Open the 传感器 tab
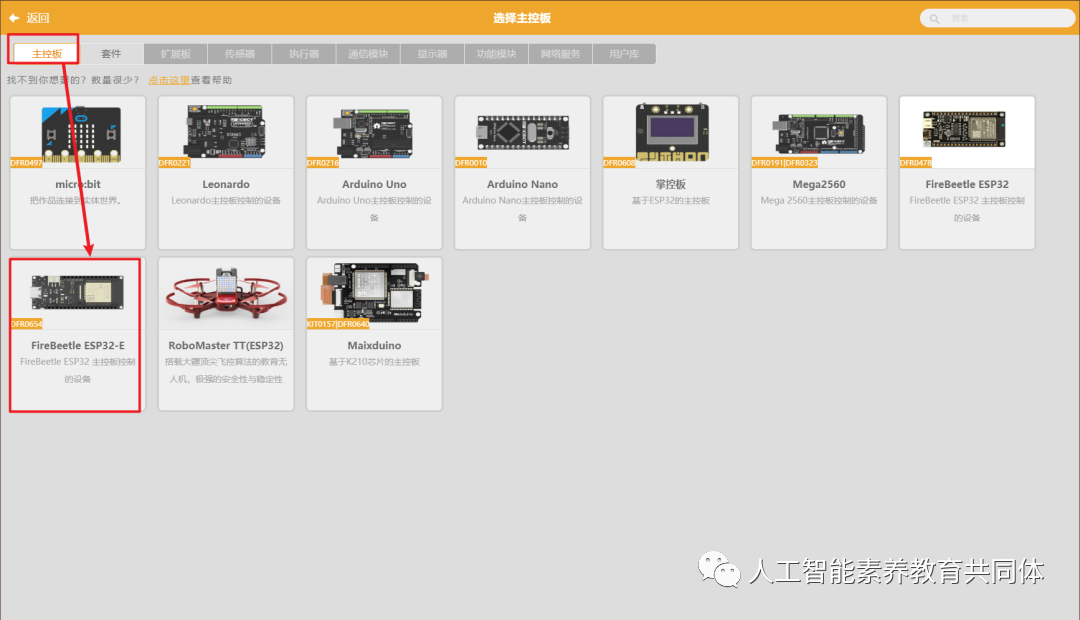Image resolution: width=1080 pixels, height=620 pixels. (240, 54)
